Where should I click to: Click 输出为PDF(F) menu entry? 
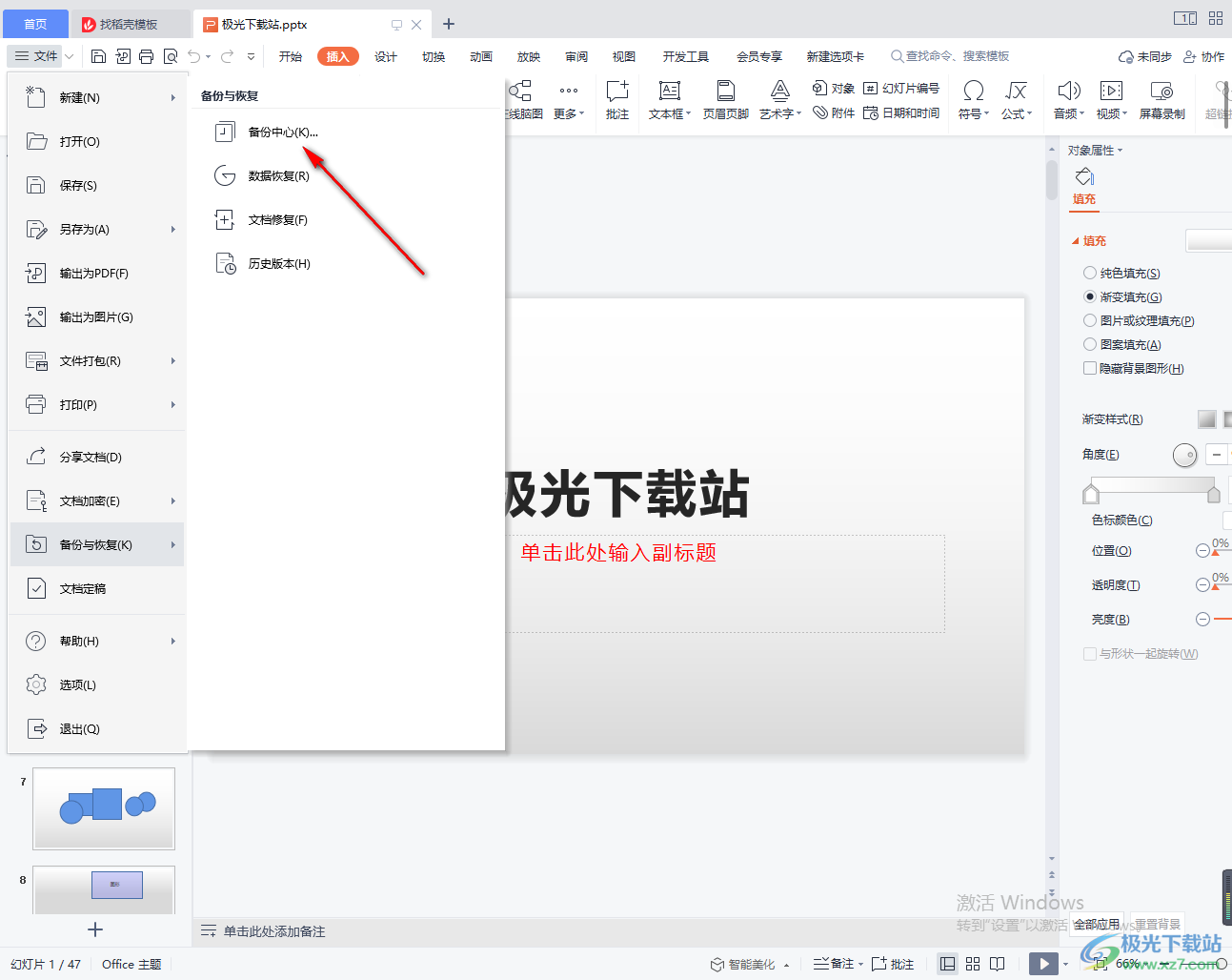[96, 273]
